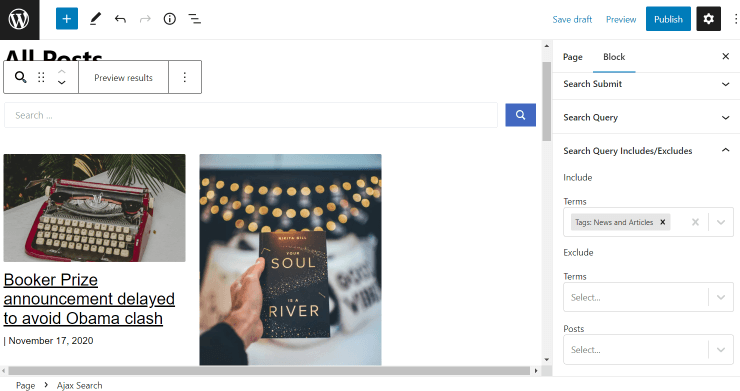Click Save draft

572,19
